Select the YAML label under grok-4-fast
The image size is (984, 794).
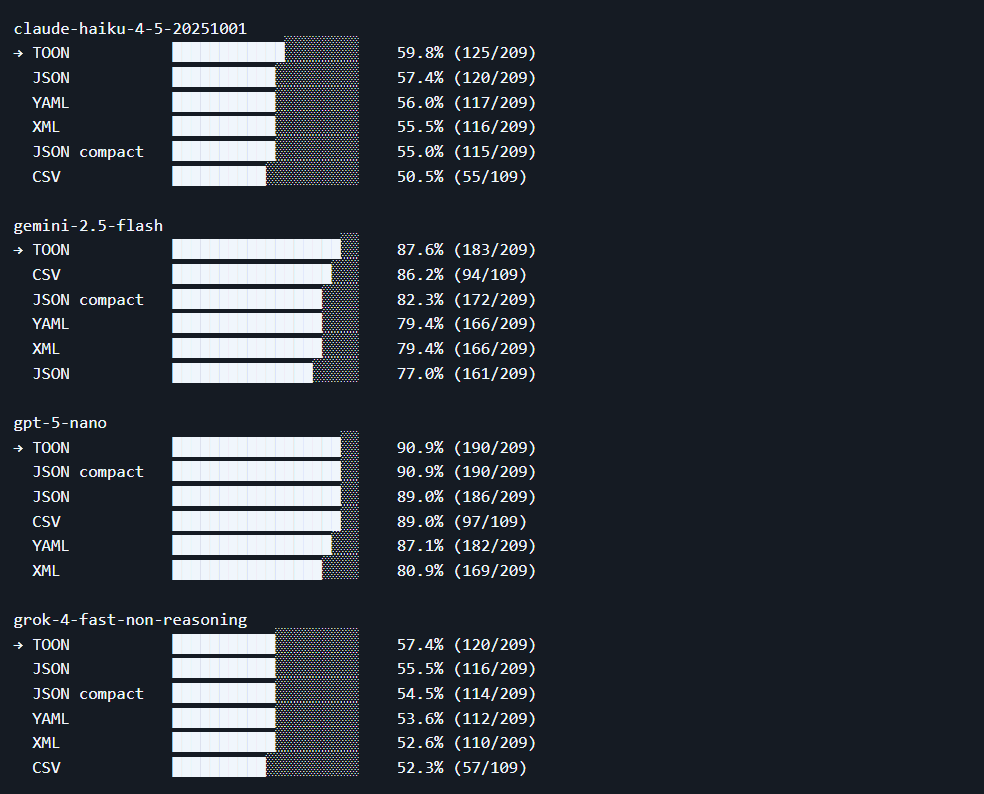51,718
